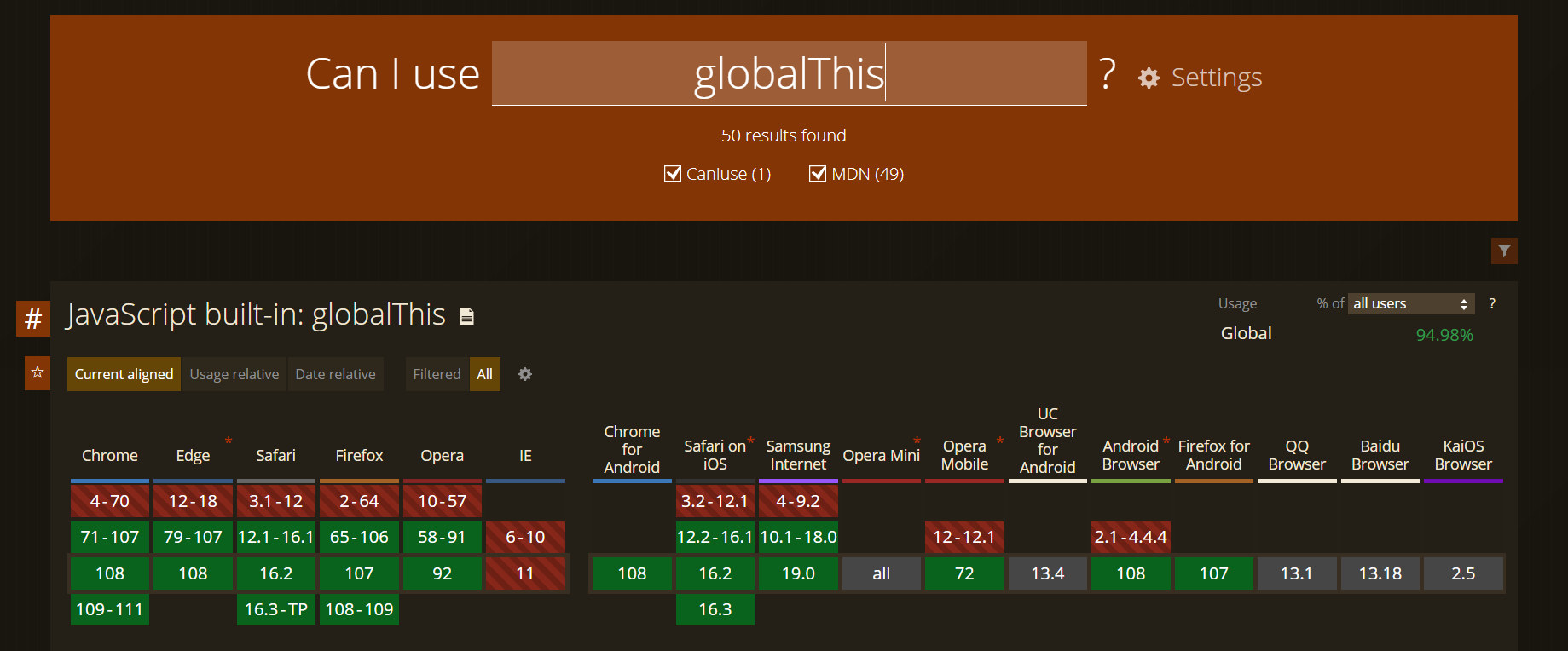Select the Current aligned tab
Image resolution: width=1568 pixels, height=651 pixels.
124,374
